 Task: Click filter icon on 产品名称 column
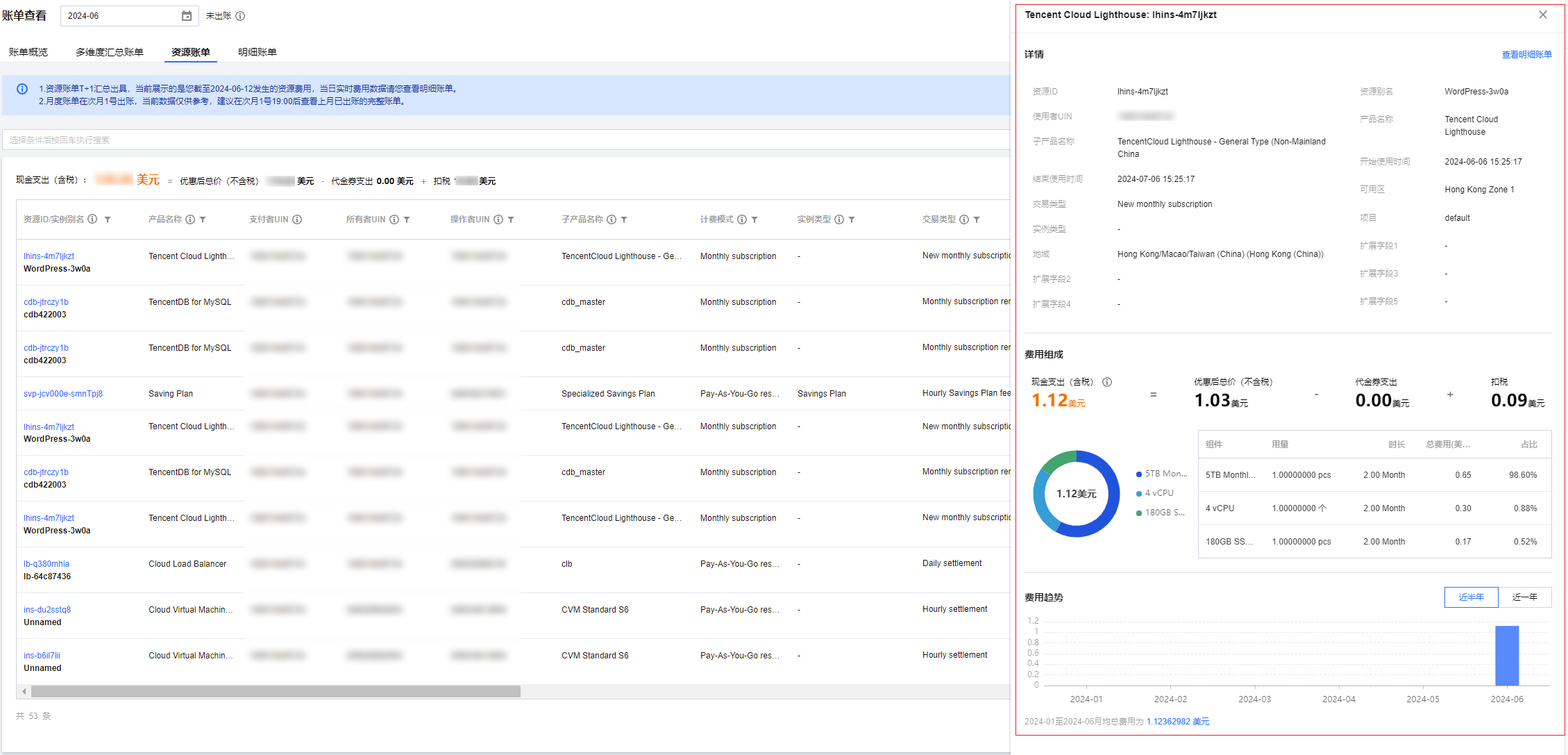pyautogui.click(x=203, y=219)
